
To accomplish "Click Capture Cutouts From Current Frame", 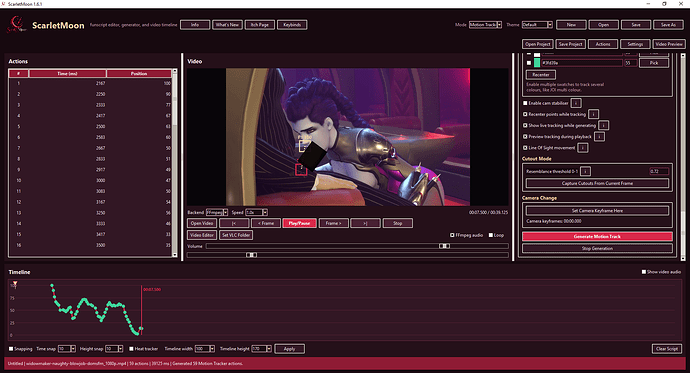I will (597, 183).
